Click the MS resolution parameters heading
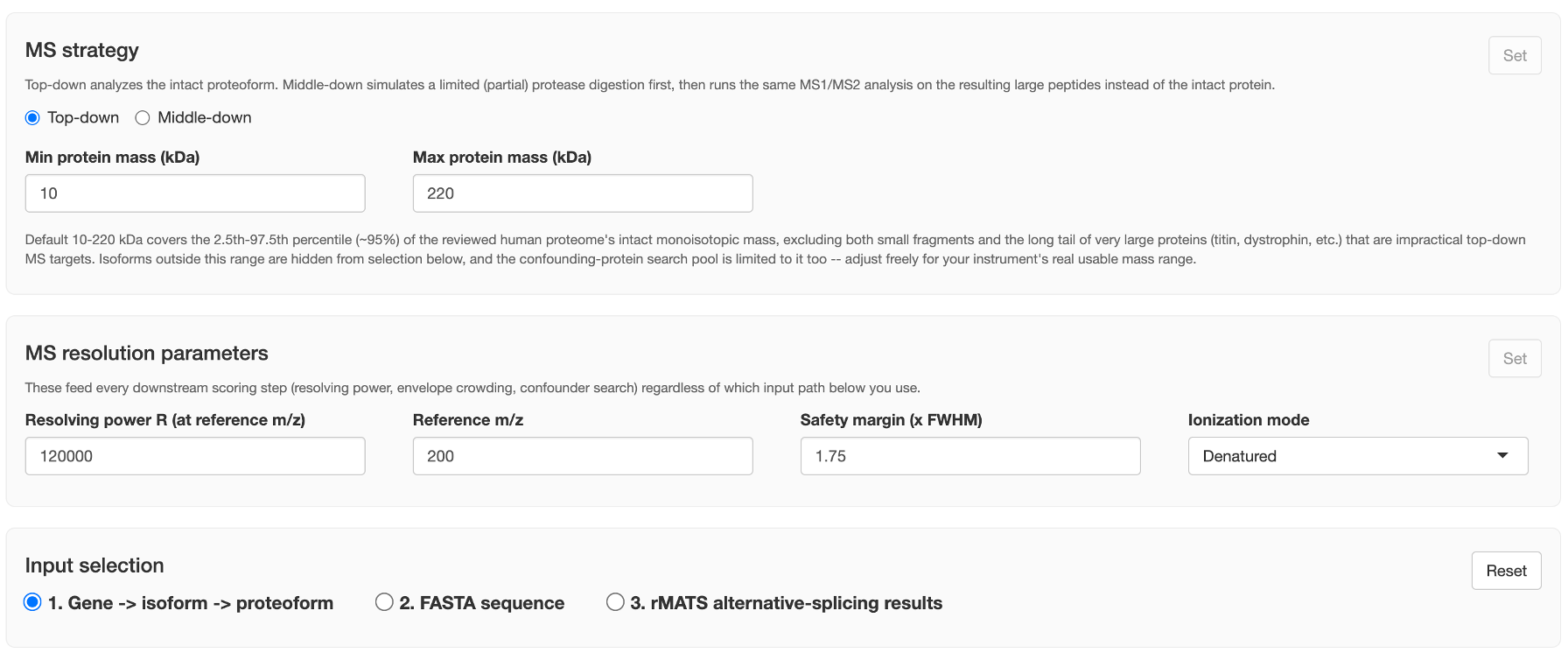The height and width of the screenshot is (660, 1568). point(147,353)
